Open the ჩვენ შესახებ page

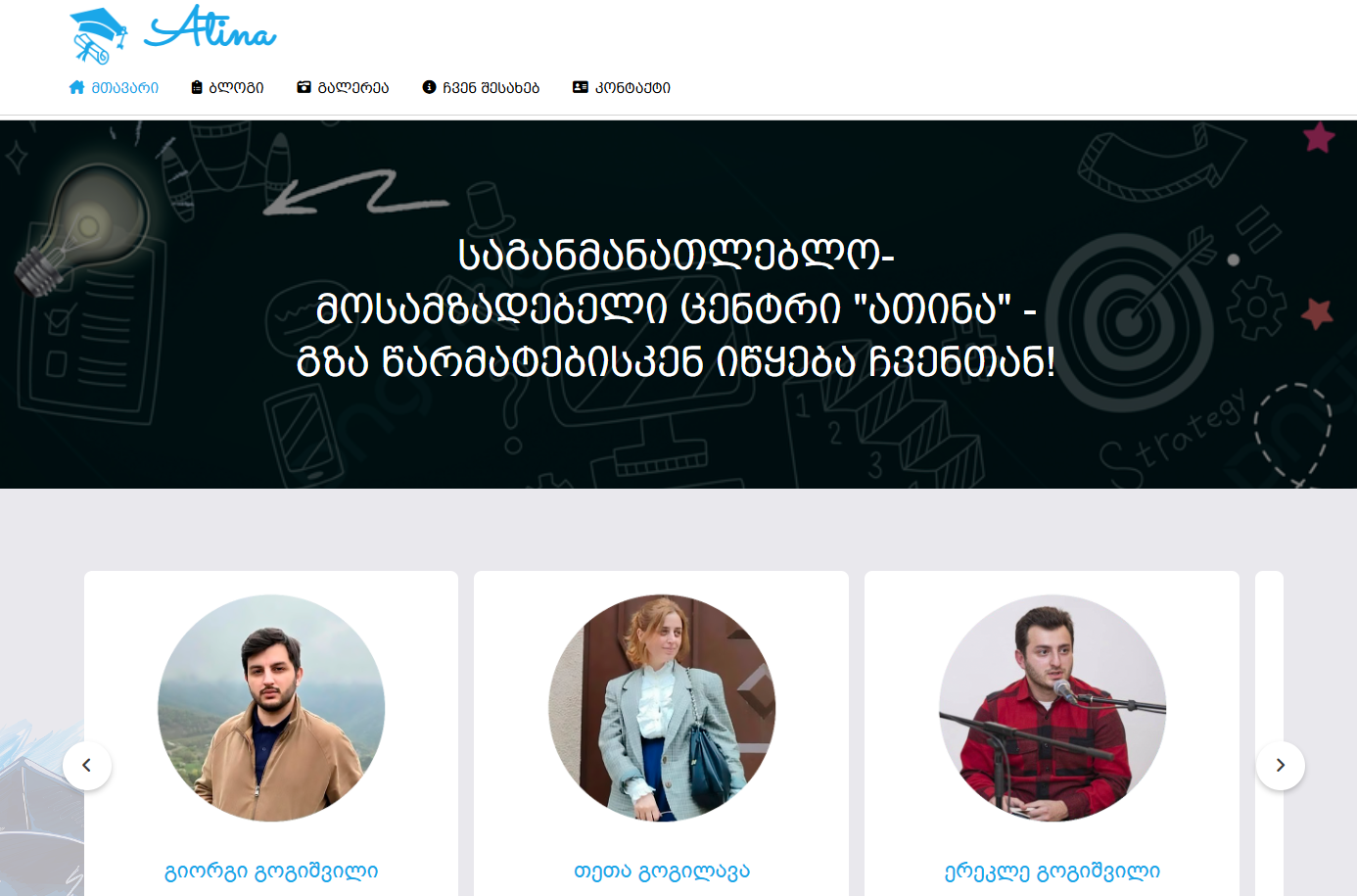pyautogui.click(x=491, y=87)
